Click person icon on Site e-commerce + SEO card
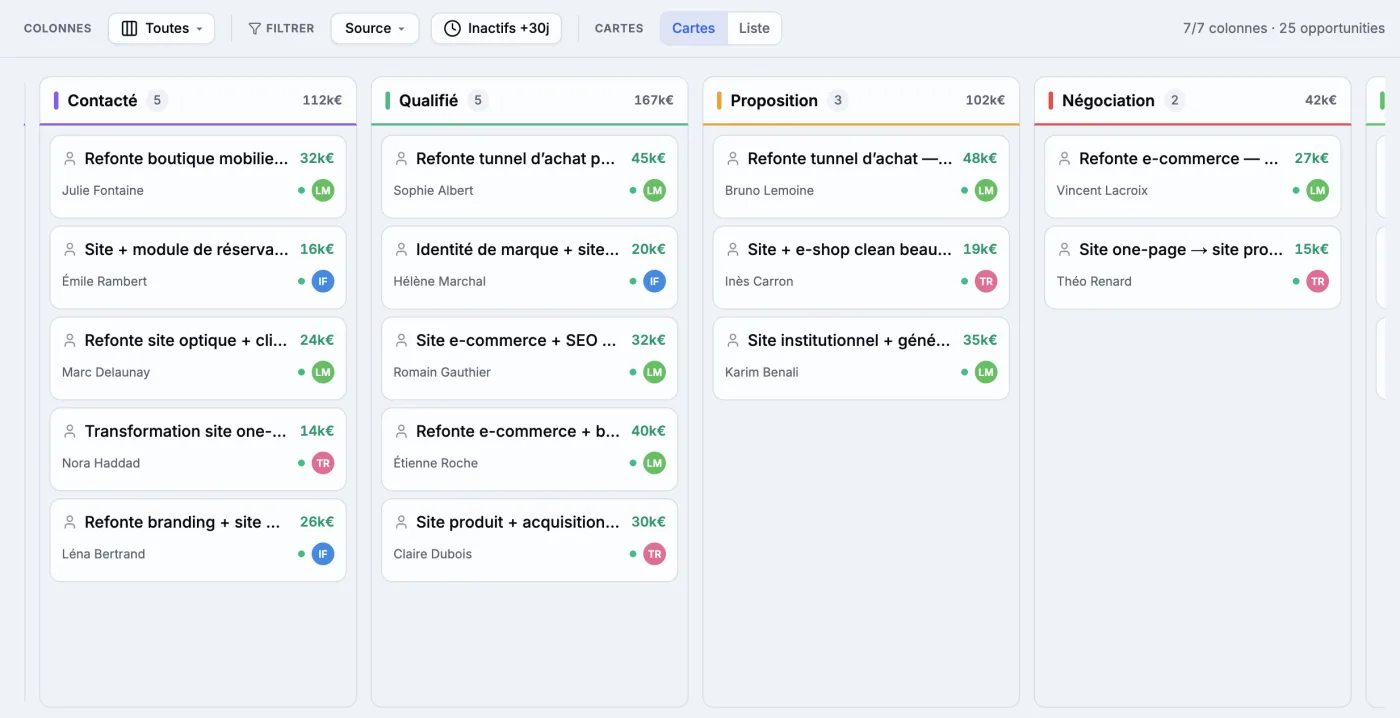Image resolution: width=1400 pixels, height=718 pixels. pyautogui.click(x=401, y=340)
